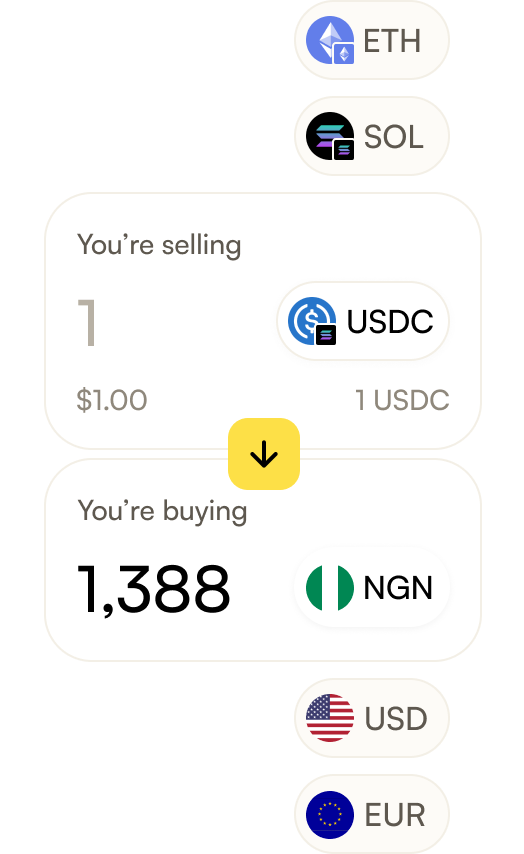Click the European Union flag icon
Screen dimensions: 524x854
click(330, 815)
